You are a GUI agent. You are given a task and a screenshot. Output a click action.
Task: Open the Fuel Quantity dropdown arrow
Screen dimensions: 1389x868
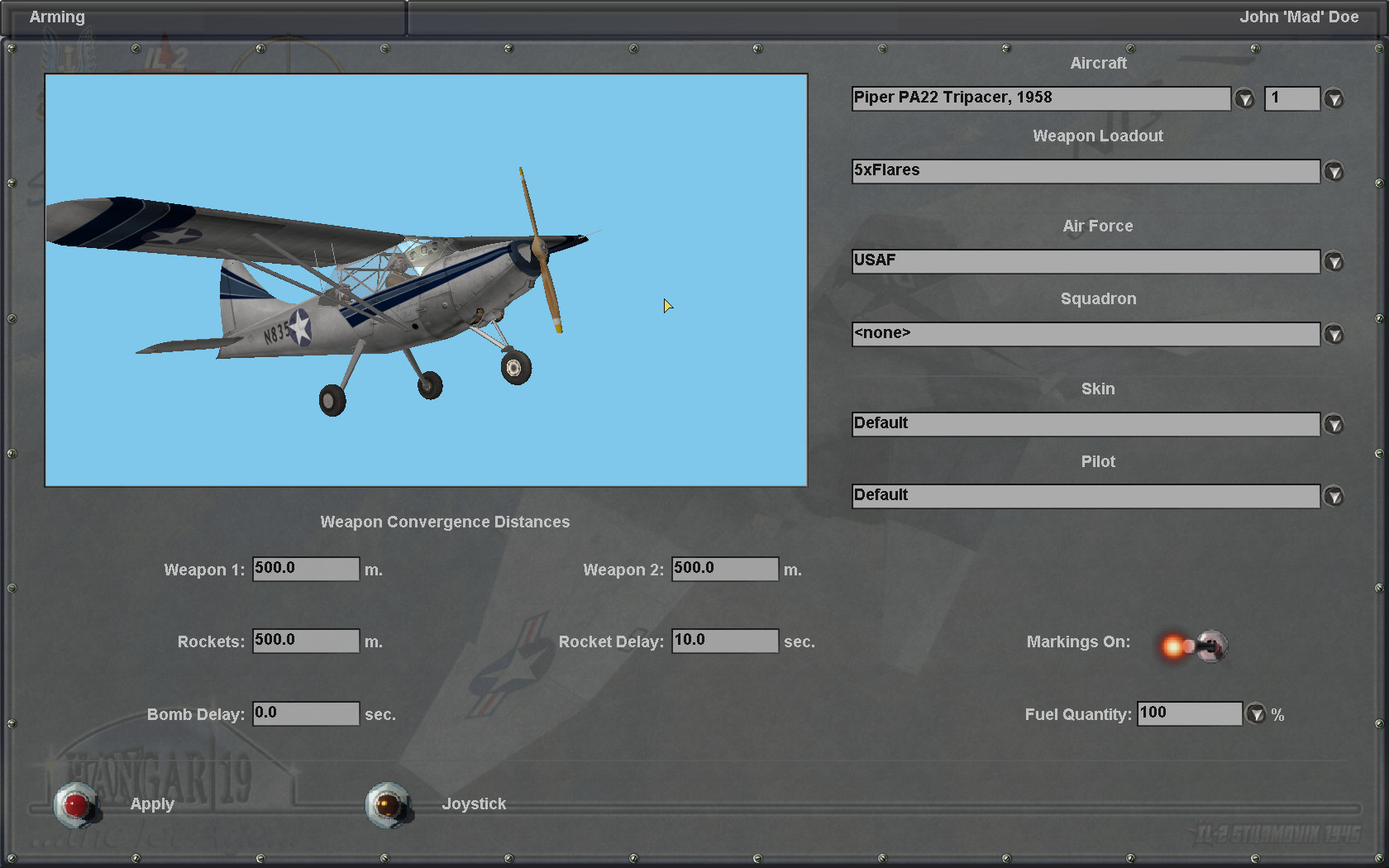click(1256, 714)
